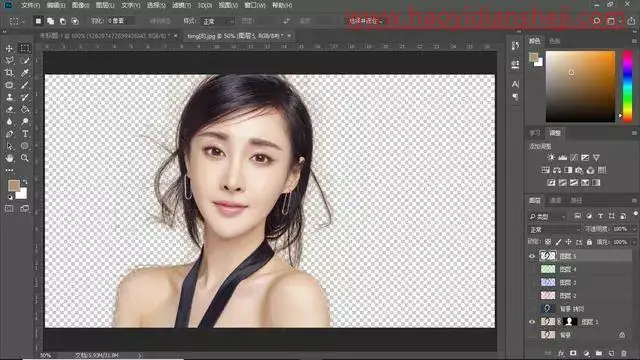Viewport: 640px width, 360px height.
Task: Show layer 2 with pink thumbnail
Action: tap(532, 296)
